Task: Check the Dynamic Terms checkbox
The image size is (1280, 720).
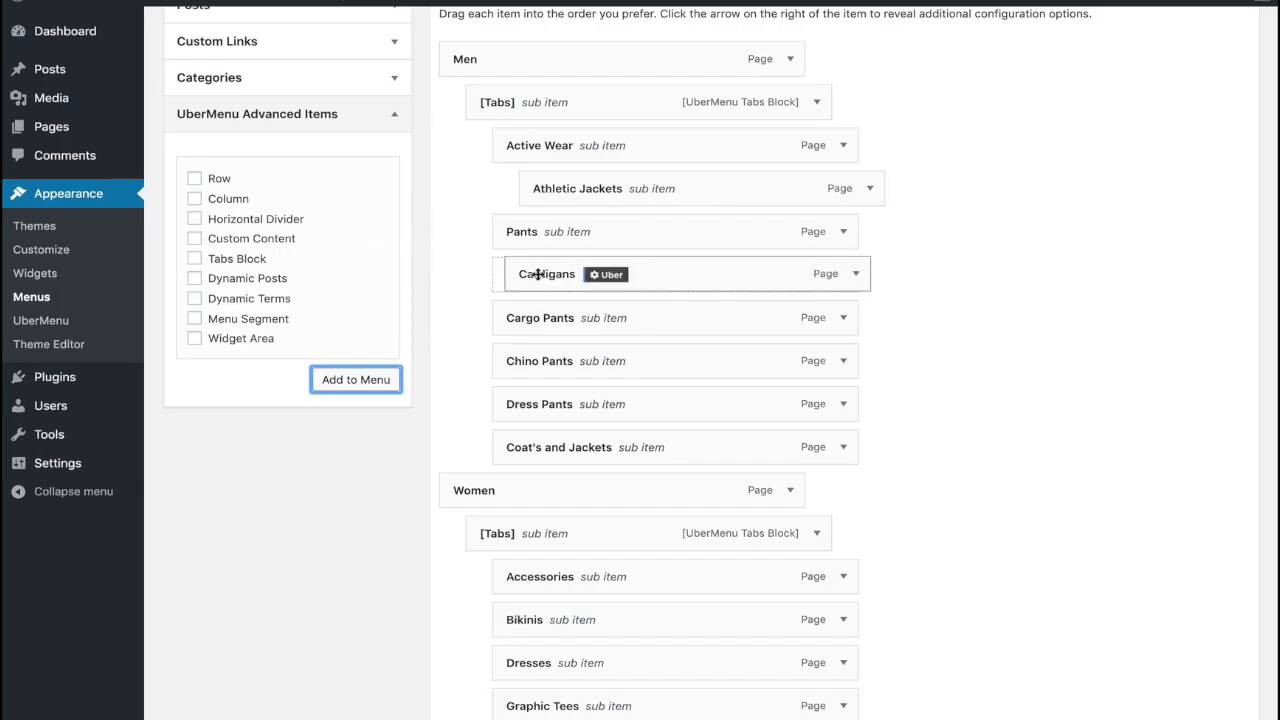Action: click(194, 298)
